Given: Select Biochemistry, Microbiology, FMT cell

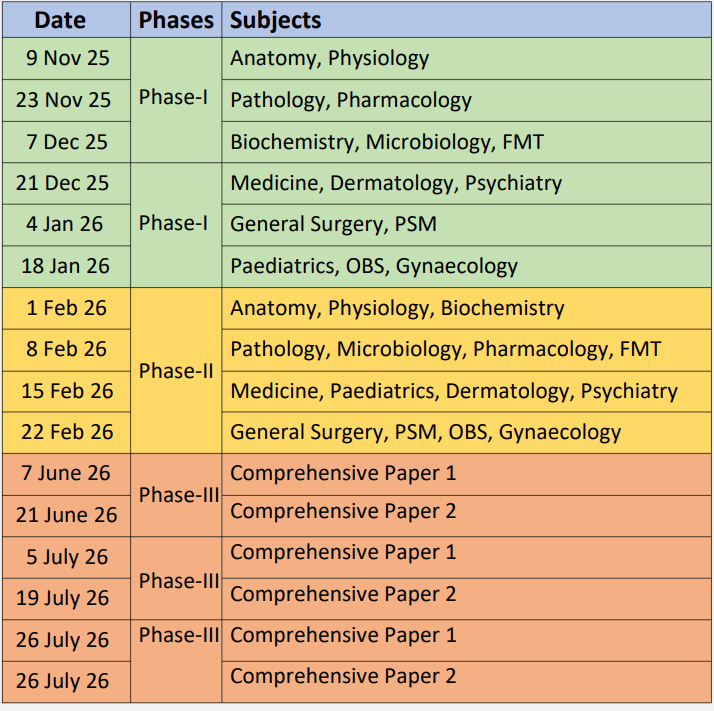Looking at the screenshot, I should (x=386, y=142).
